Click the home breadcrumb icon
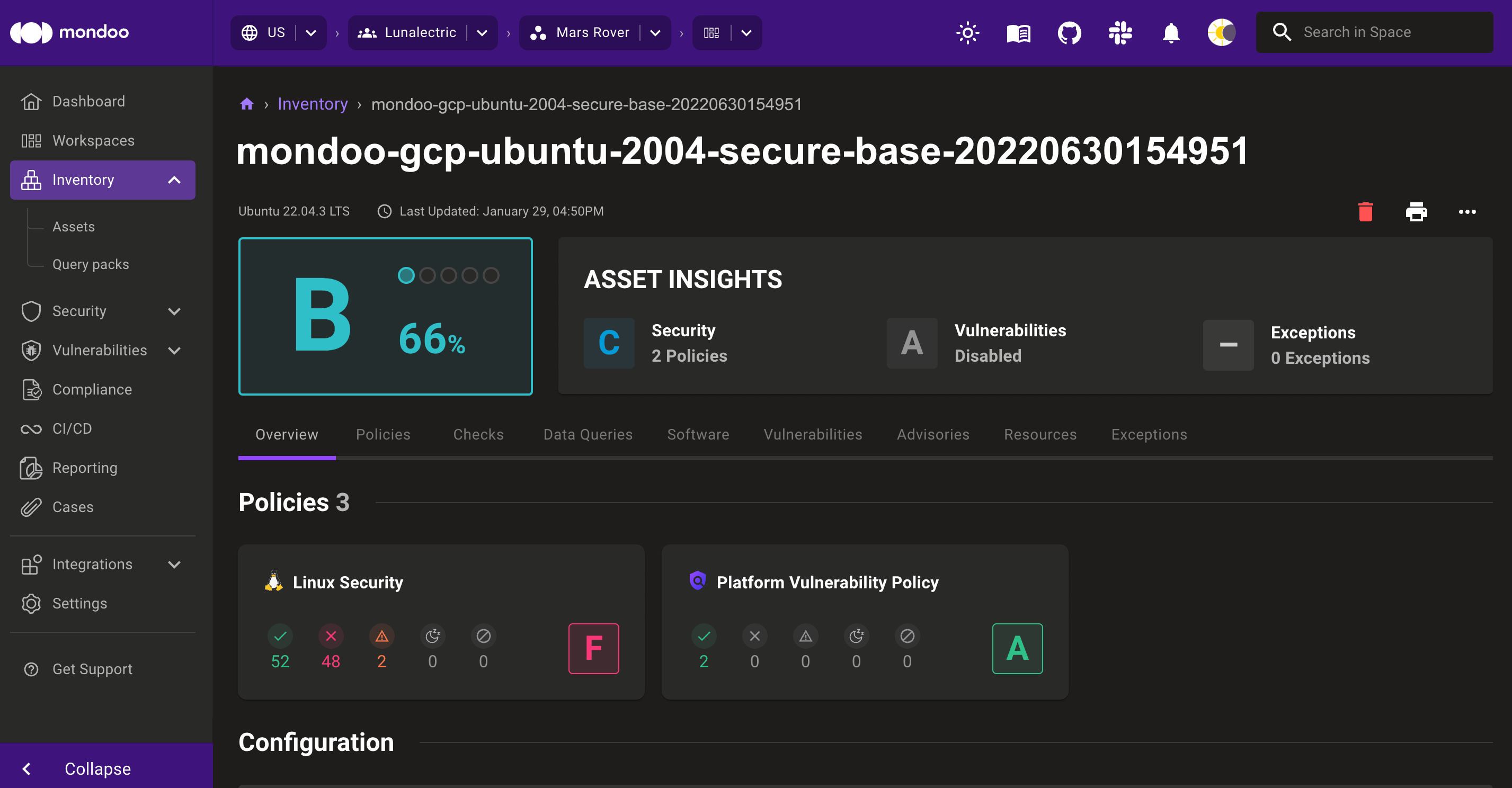Image resolution: width=1512 pixels, height=788 pixels. point(247,104)
